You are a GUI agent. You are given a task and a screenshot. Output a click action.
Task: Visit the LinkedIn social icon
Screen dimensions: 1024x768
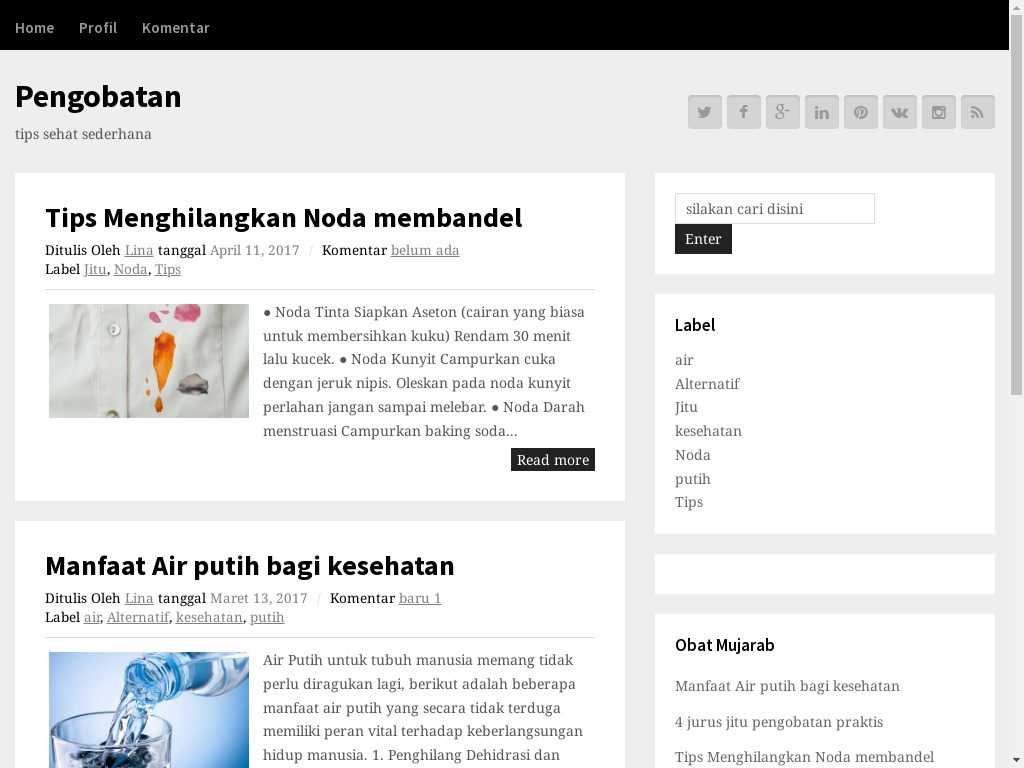(x=821, y=112)
